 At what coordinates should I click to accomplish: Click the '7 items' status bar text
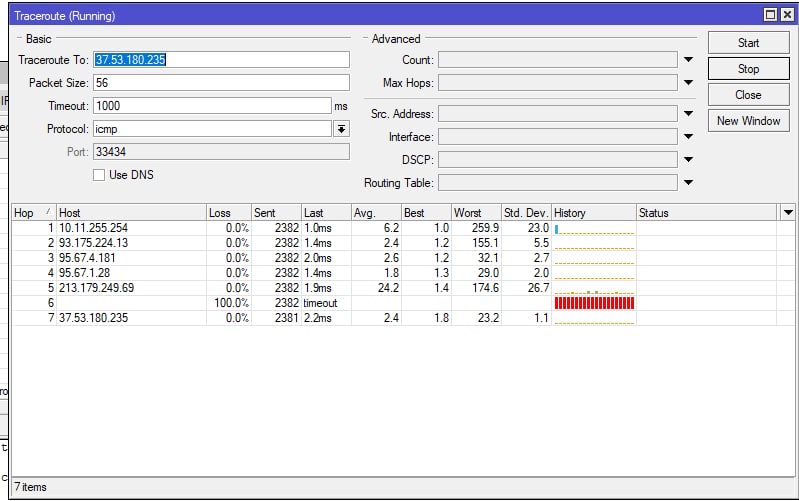30,487
